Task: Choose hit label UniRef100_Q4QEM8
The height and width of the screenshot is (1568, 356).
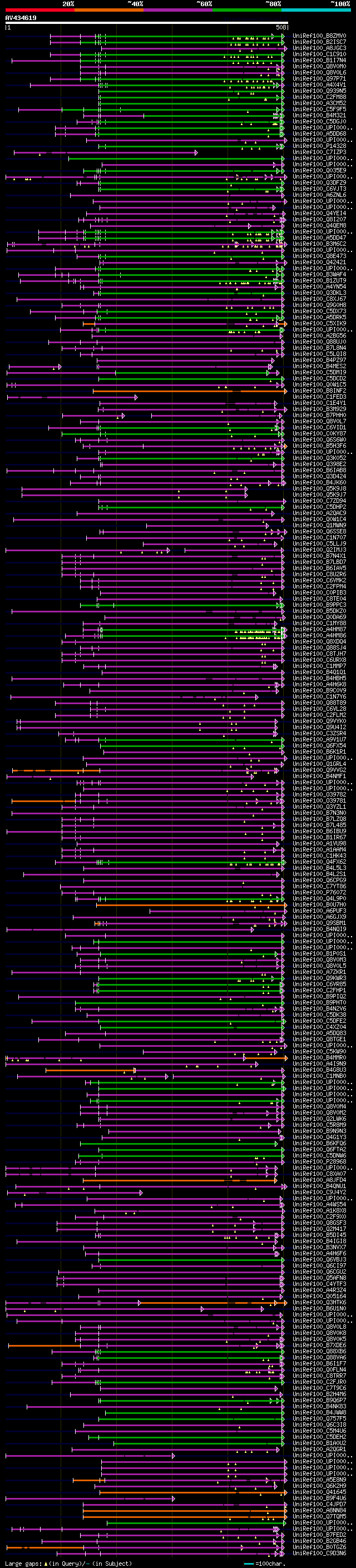Action: [x=319, y=225]
